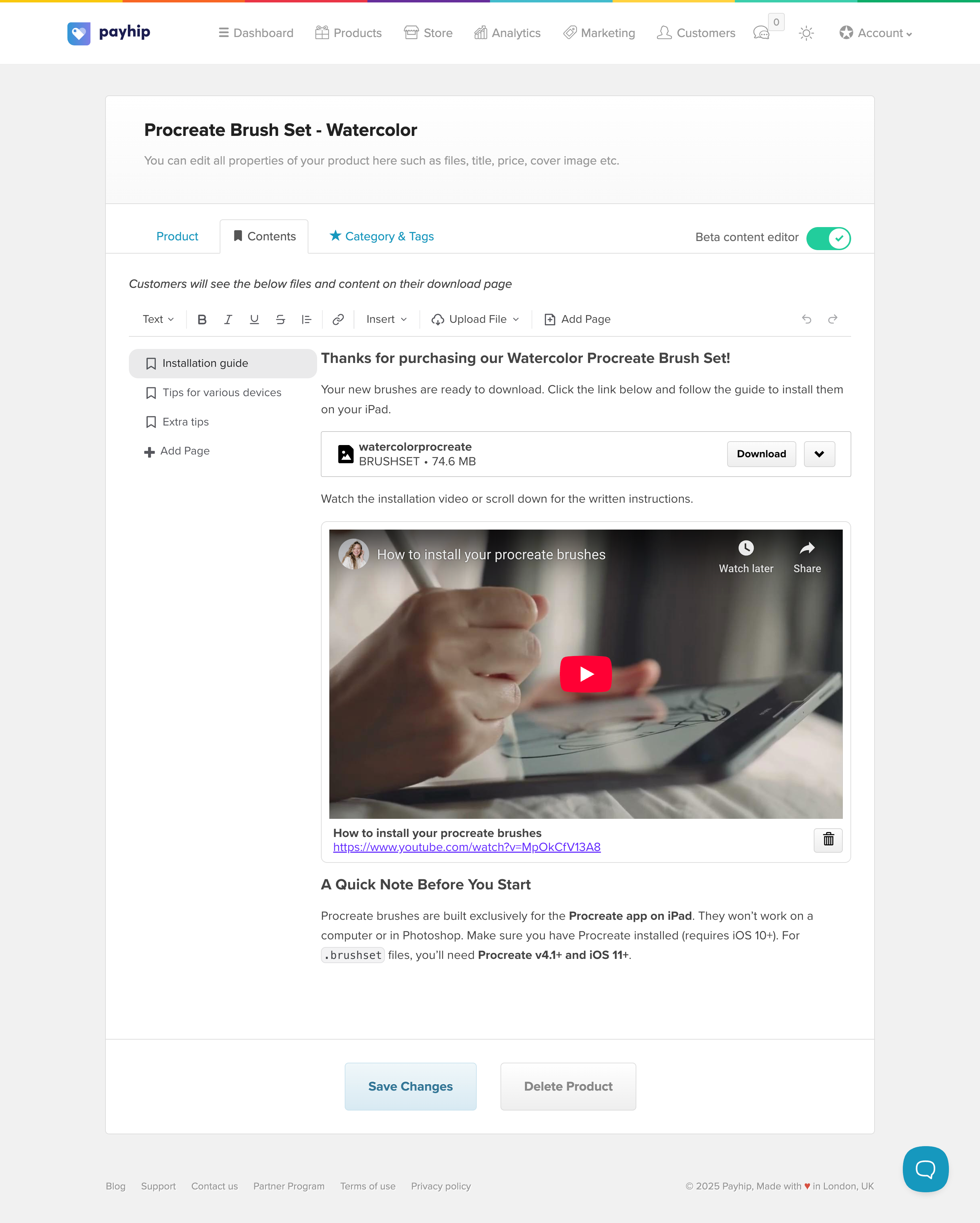Open Upload File dropdown
The width and height of the screenshot is (980, 1223).
click(x=475, y=319)
